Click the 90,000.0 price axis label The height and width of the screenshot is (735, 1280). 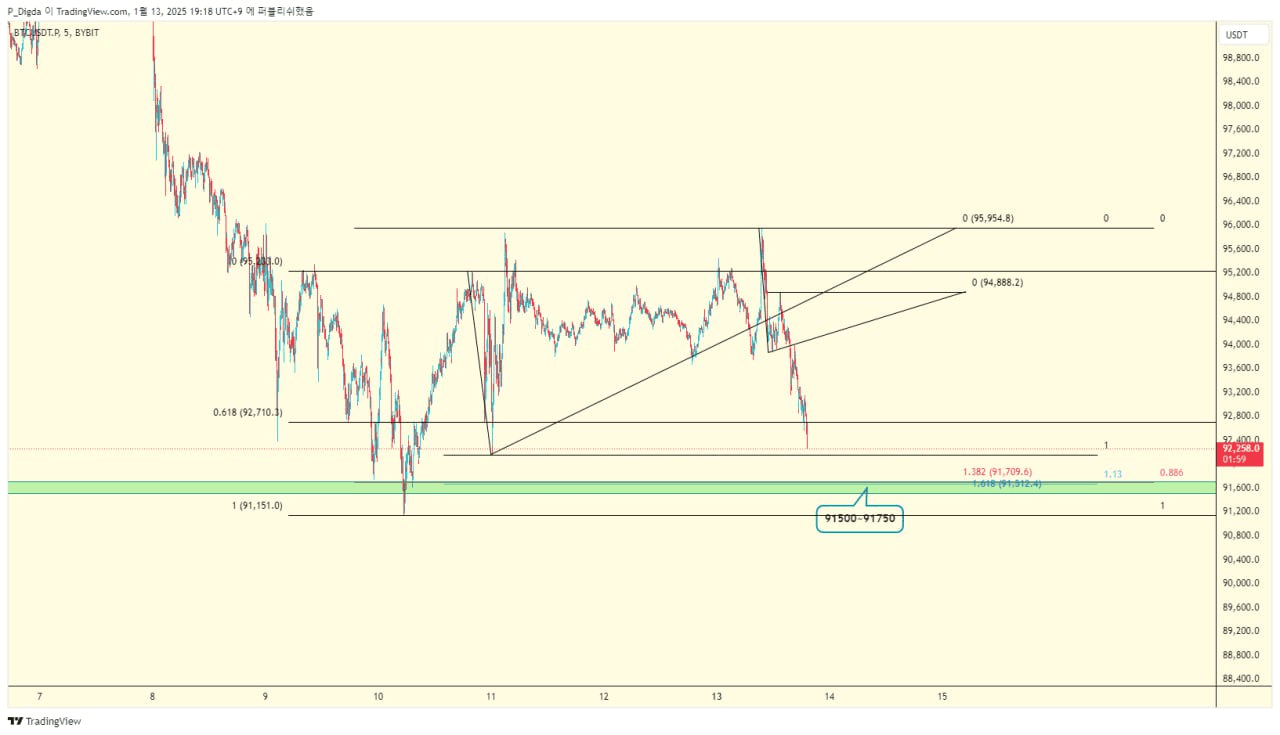tap(1240, 583)
